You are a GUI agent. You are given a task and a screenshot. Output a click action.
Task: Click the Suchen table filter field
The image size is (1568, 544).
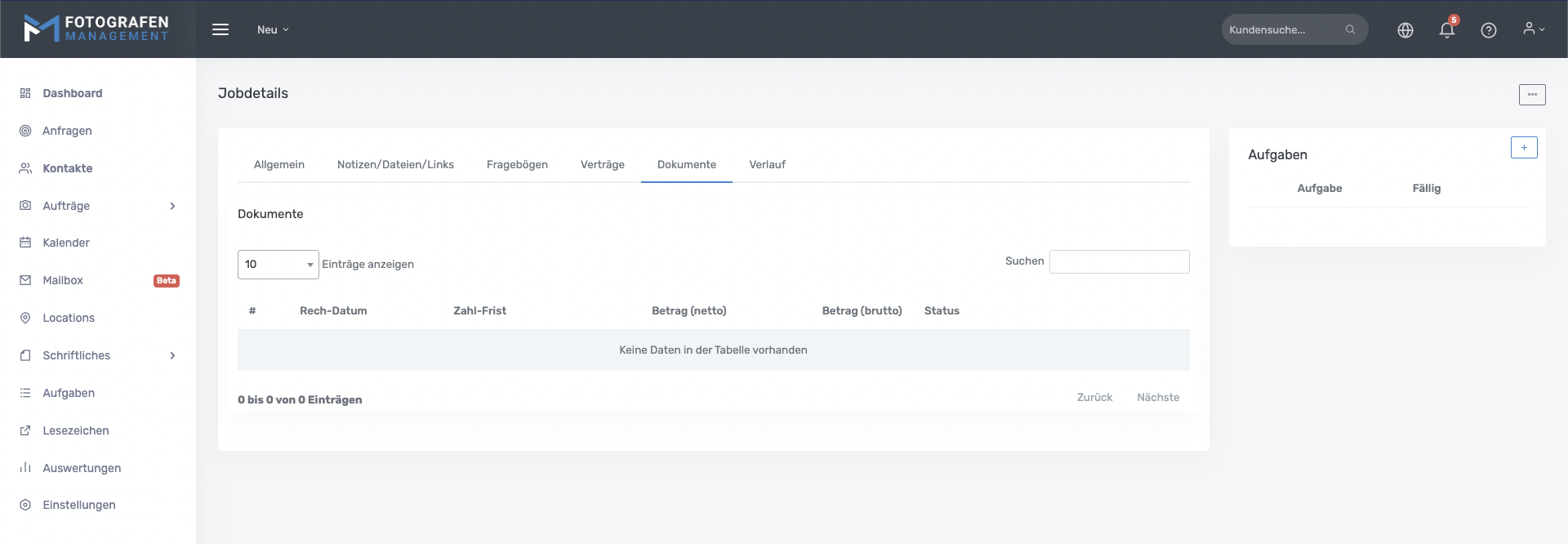[1119, 262]
